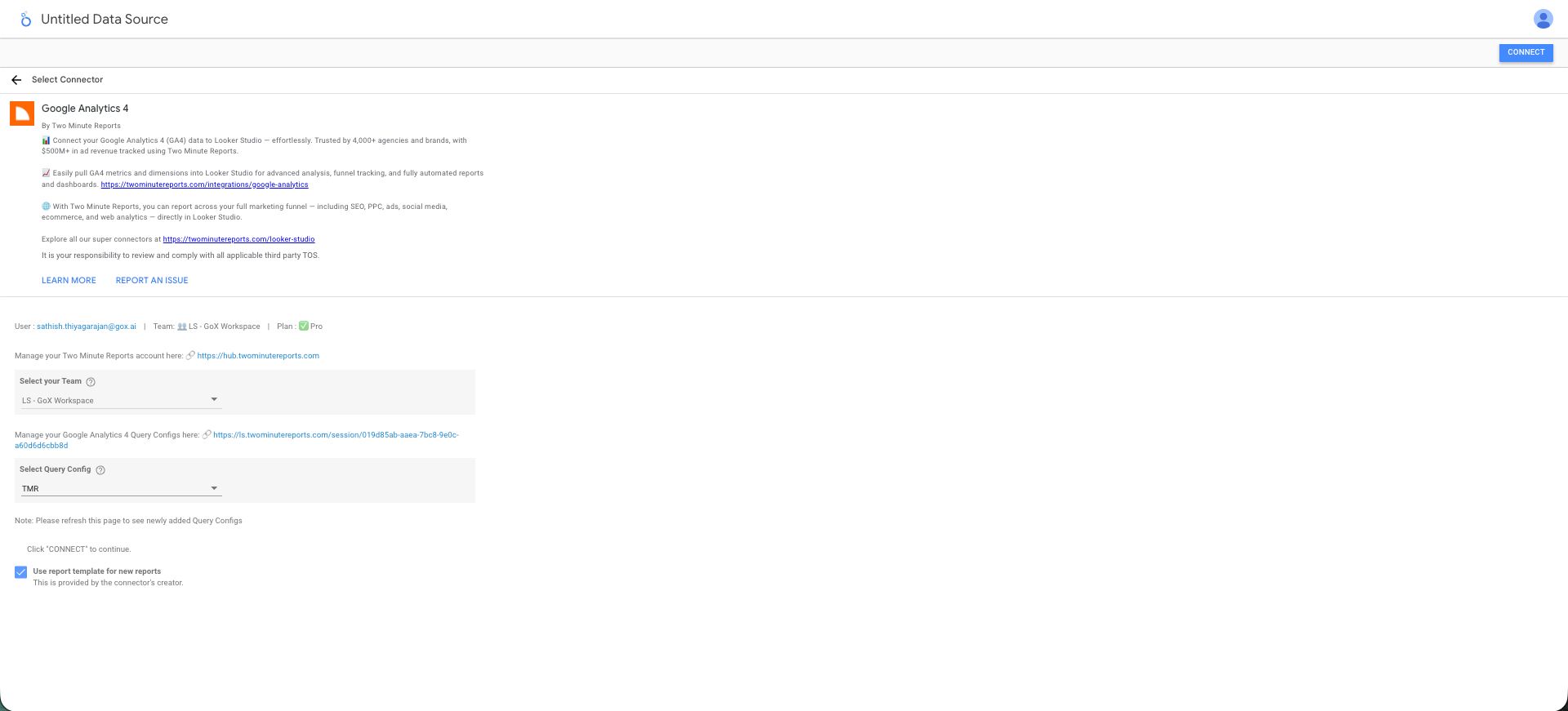The width and height of the screenshot is (1568, 711).
Task: Click the user email sathish.thiyagarajan@gox.ai
Action: pos(87,327)
